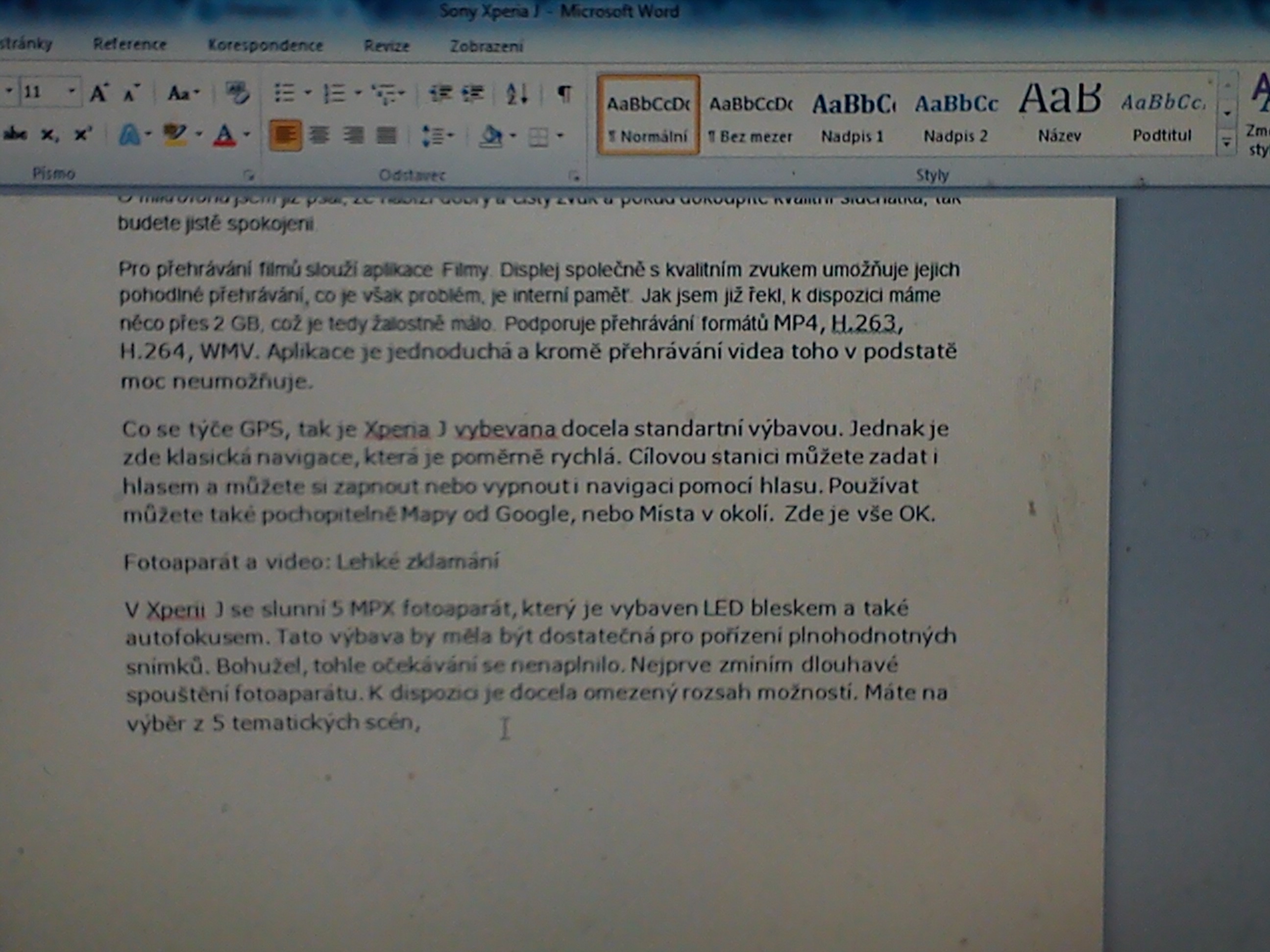Increase paragraph indent

pos(474,94)
